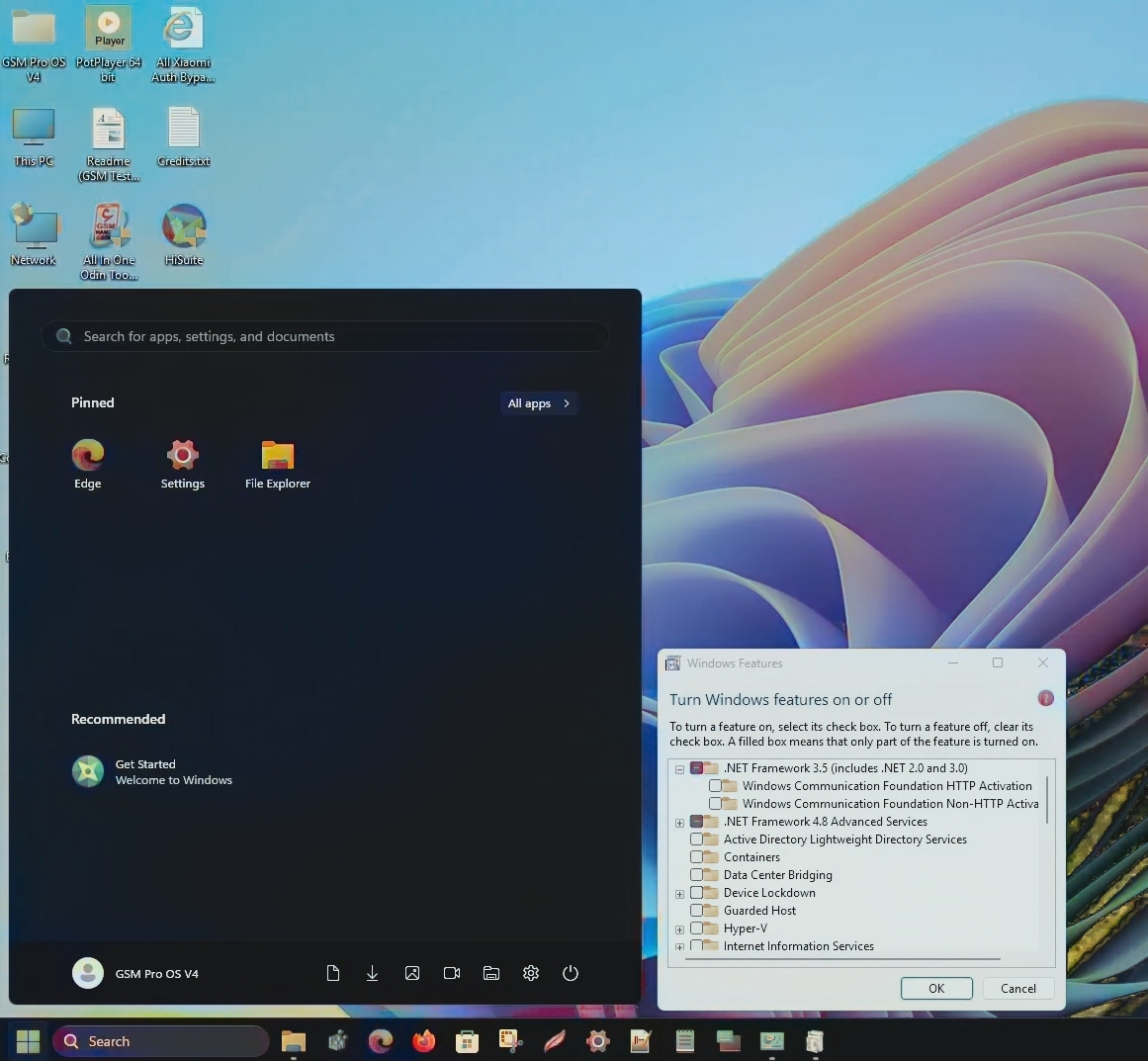The height and width of the screenshot is (1061, 1148).
Task: Click OK in Windows Features
Action: pos(936,988)
